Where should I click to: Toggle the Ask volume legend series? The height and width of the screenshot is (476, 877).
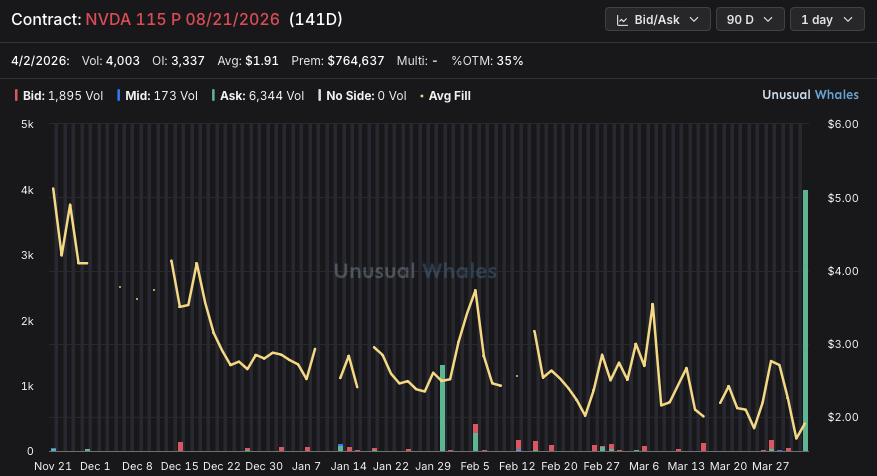258,96
